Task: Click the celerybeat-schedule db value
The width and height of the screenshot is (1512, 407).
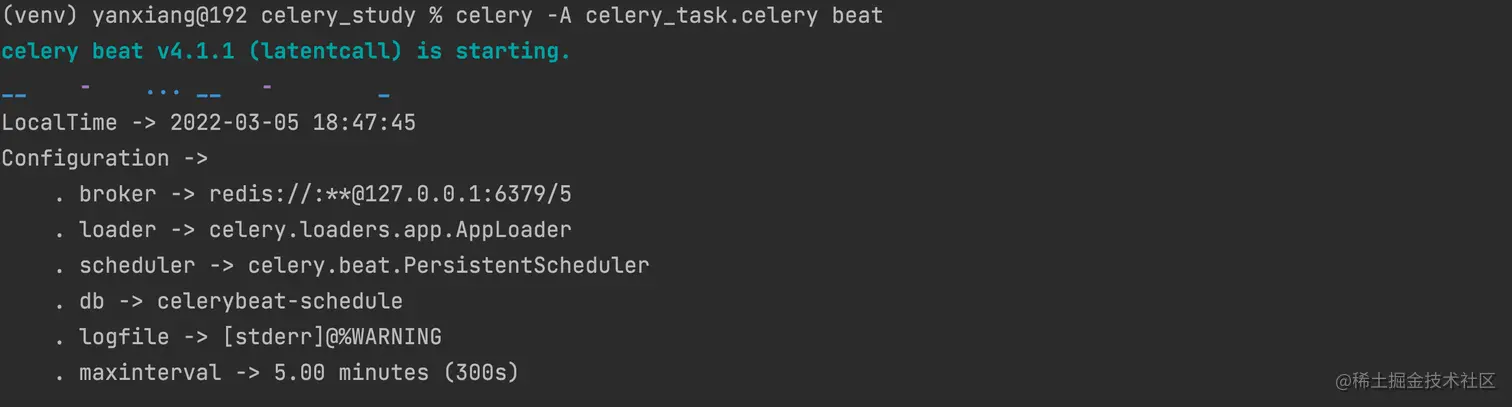Action: click(x=280, y=301)
